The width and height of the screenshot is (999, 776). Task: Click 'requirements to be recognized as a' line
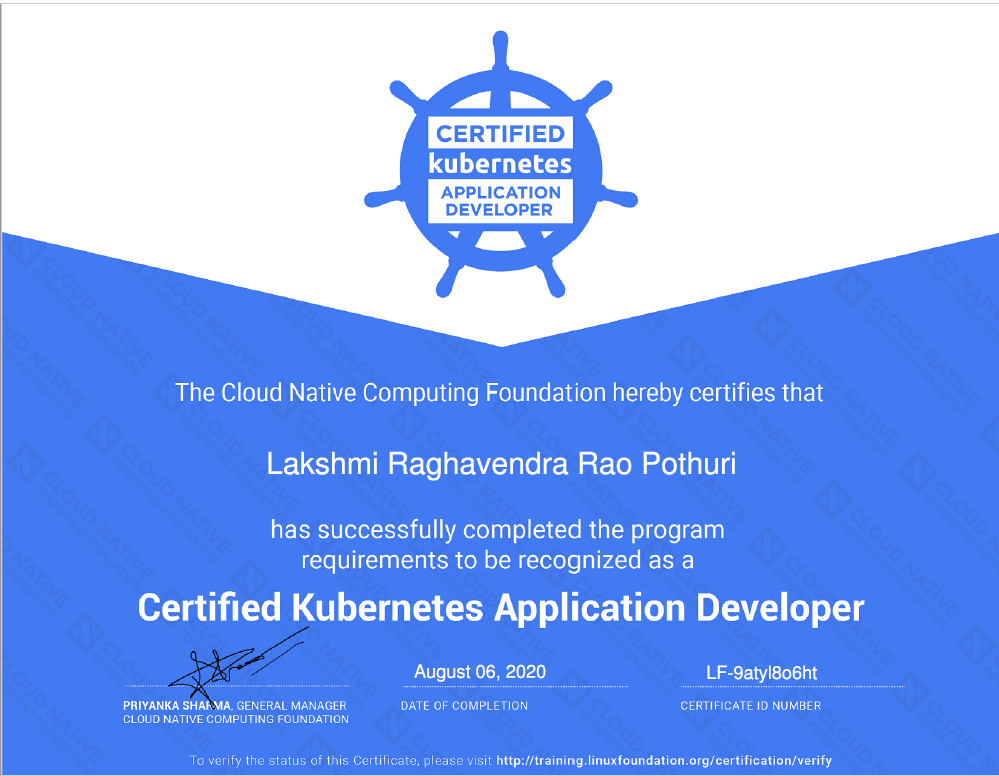pyautogui.click(x=498, y=560)
